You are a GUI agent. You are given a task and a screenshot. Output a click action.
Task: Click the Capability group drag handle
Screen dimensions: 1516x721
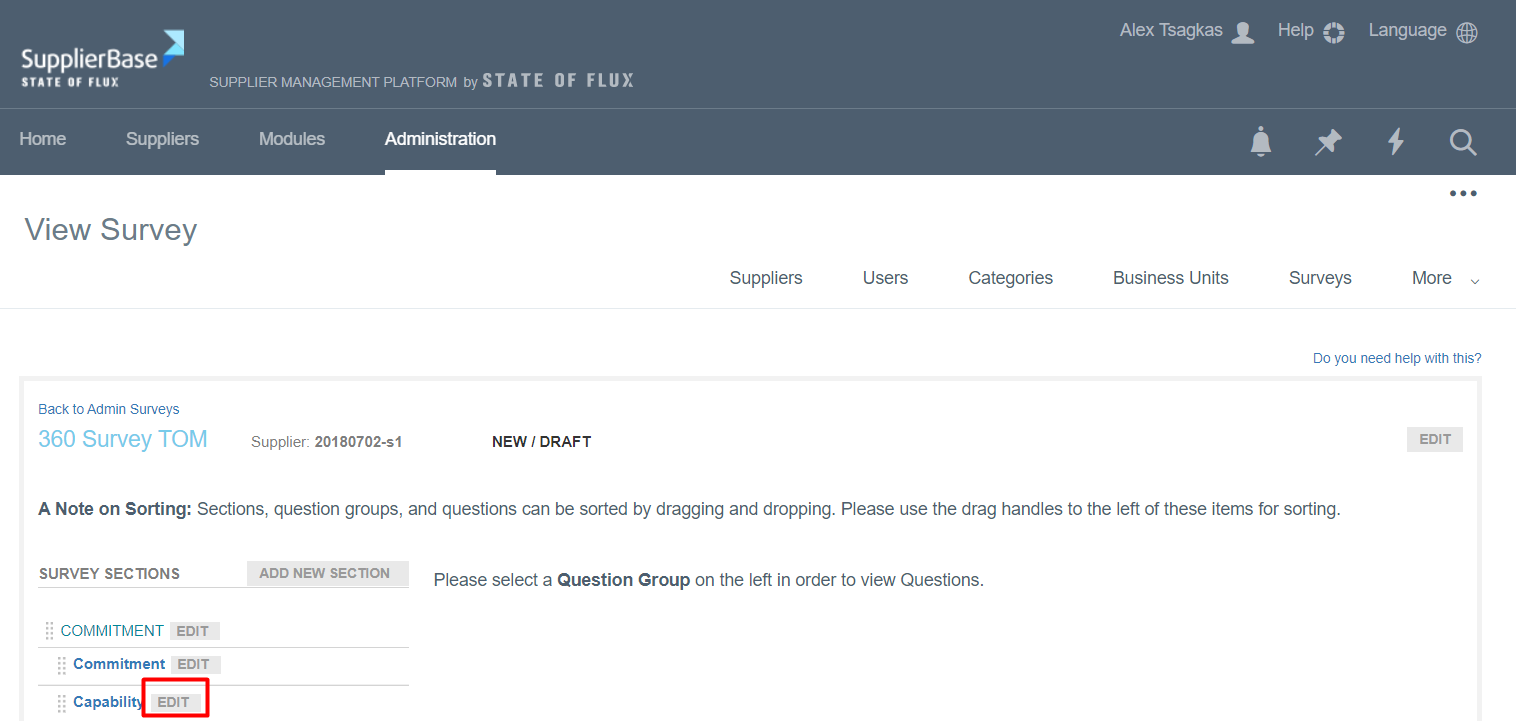point(62,703)
